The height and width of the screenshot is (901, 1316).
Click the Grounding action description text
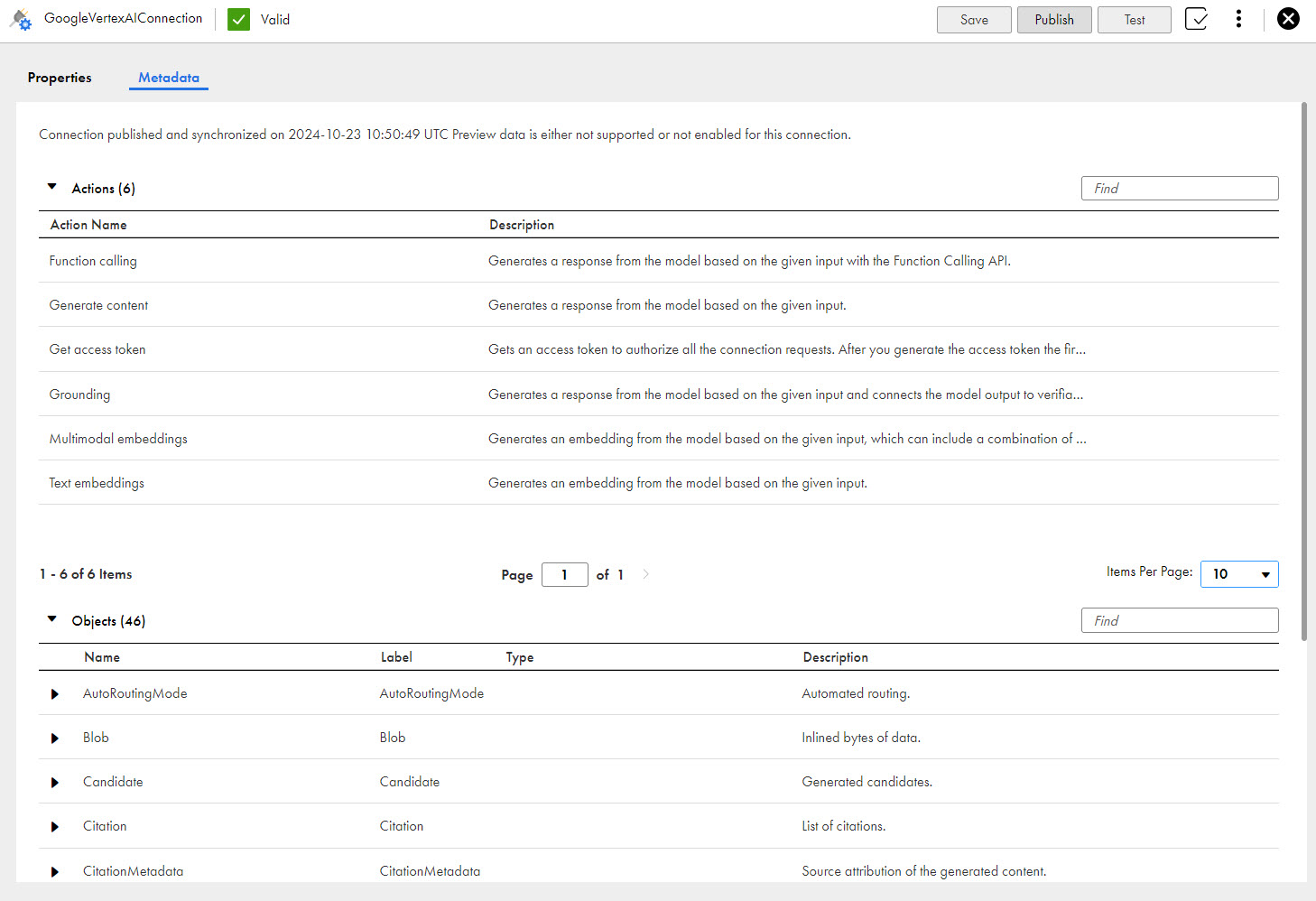(x=785, y=395)
